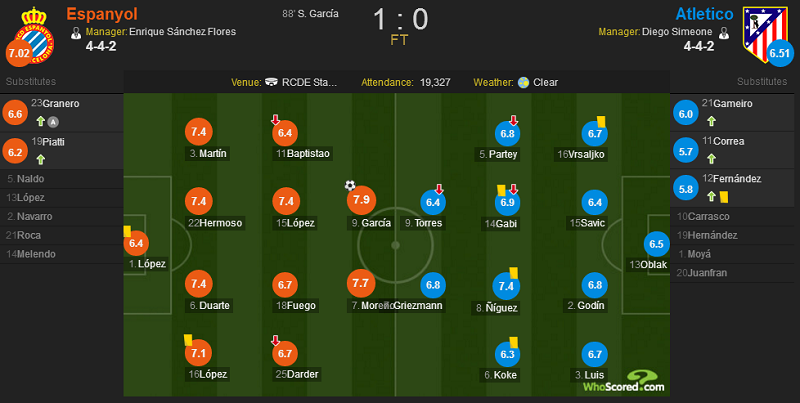Open the Espanyol team name link
The width and height of the screenshot is (800, 403).
pyautogui.click(x=102, y=14)
